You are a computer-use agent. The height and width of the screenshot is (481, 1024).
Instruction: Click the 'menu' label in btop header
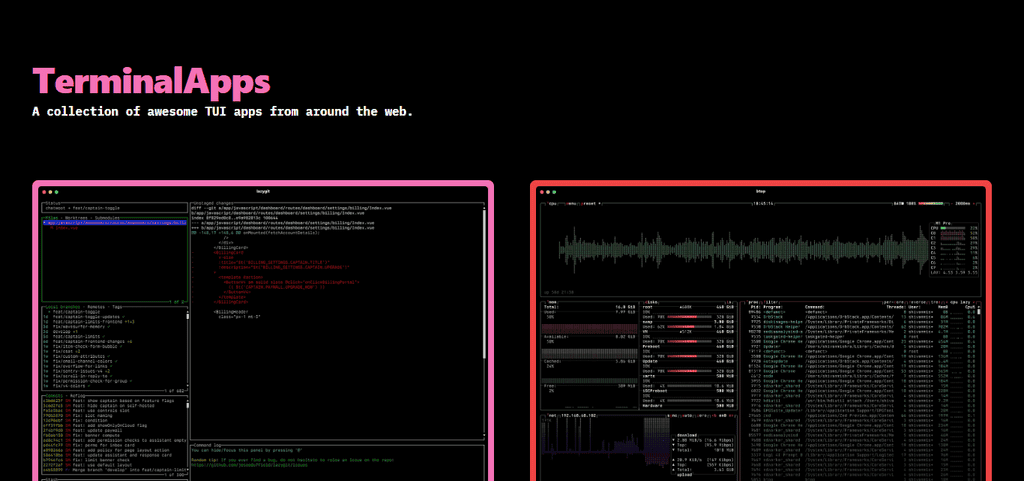pyautogui.click(x=572, y=204)
